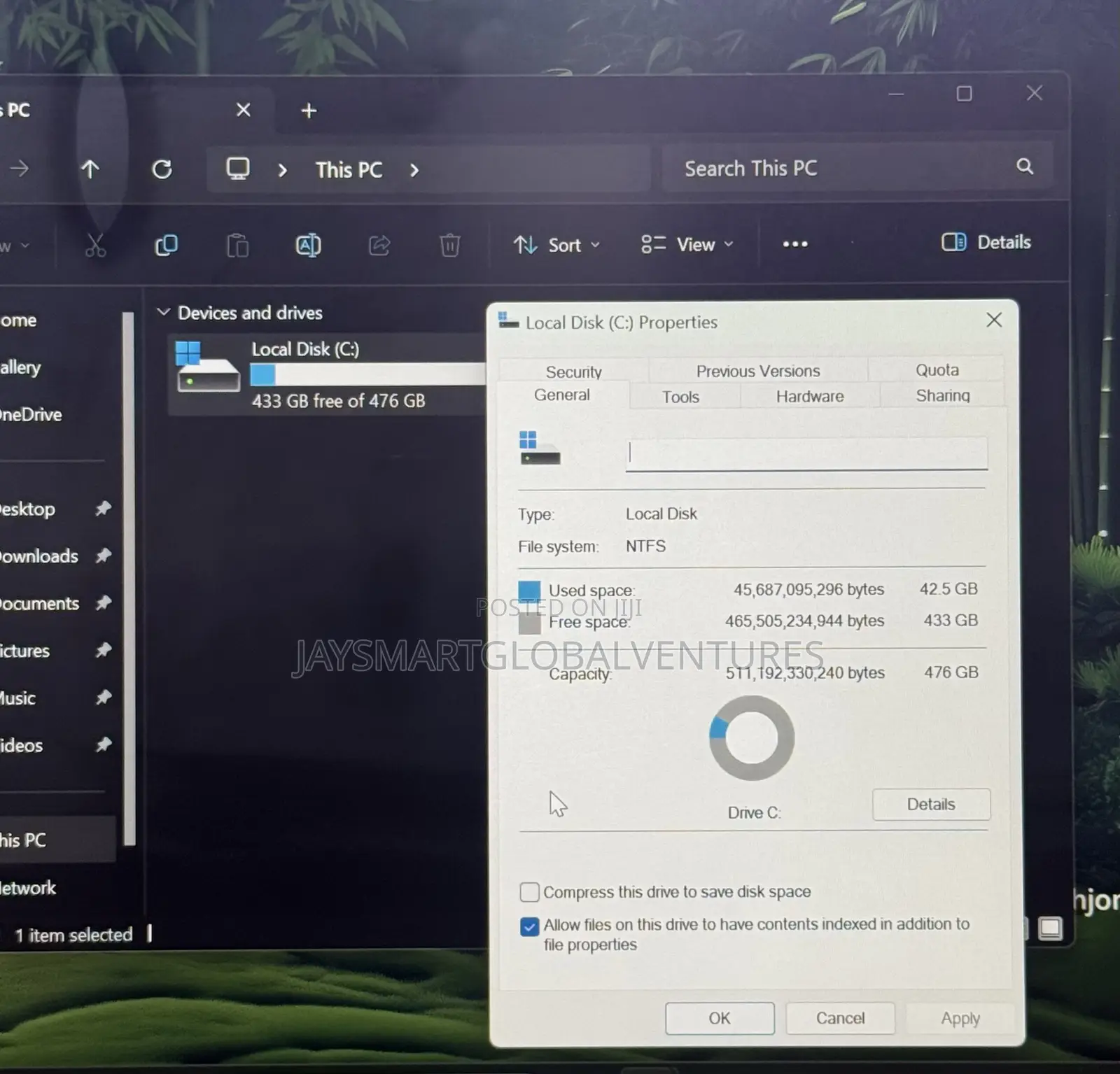The width and height of the screenshot is (1120, 1074).
Task: Open the View dropdown menu
Action: point(687,244)
